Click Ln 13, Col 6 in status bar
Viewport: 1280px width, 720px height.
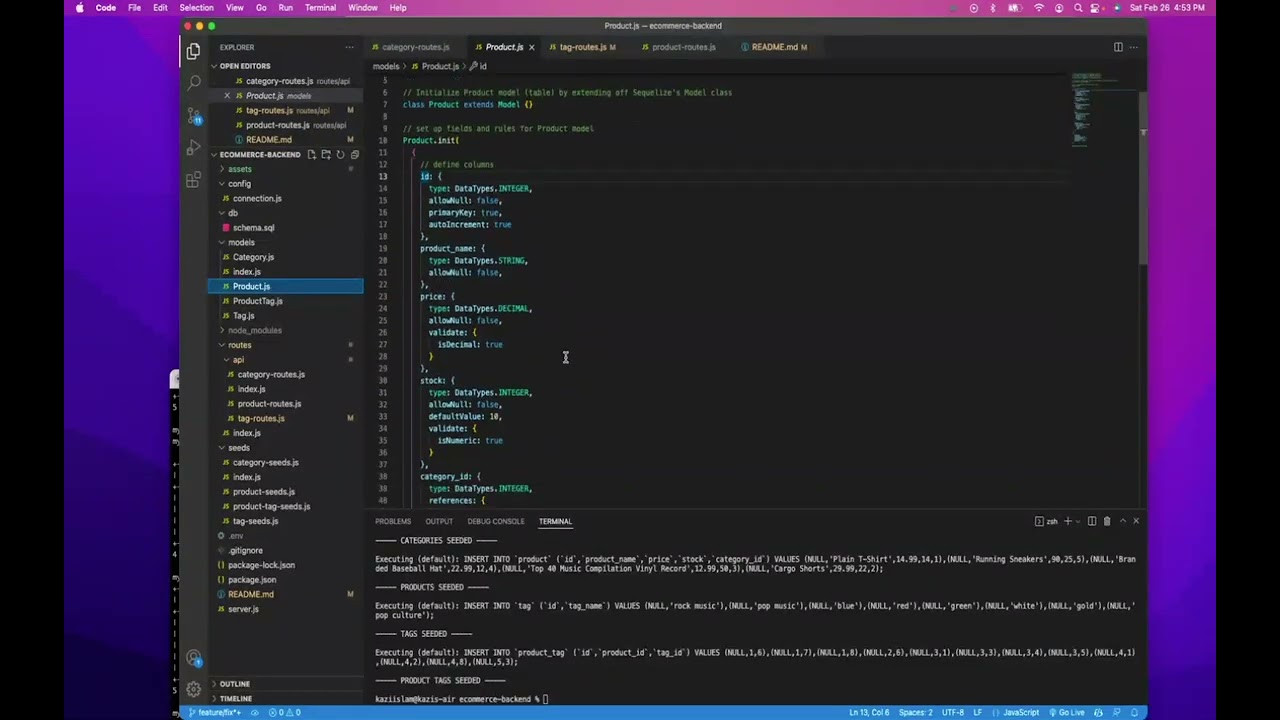click(869, 712)
